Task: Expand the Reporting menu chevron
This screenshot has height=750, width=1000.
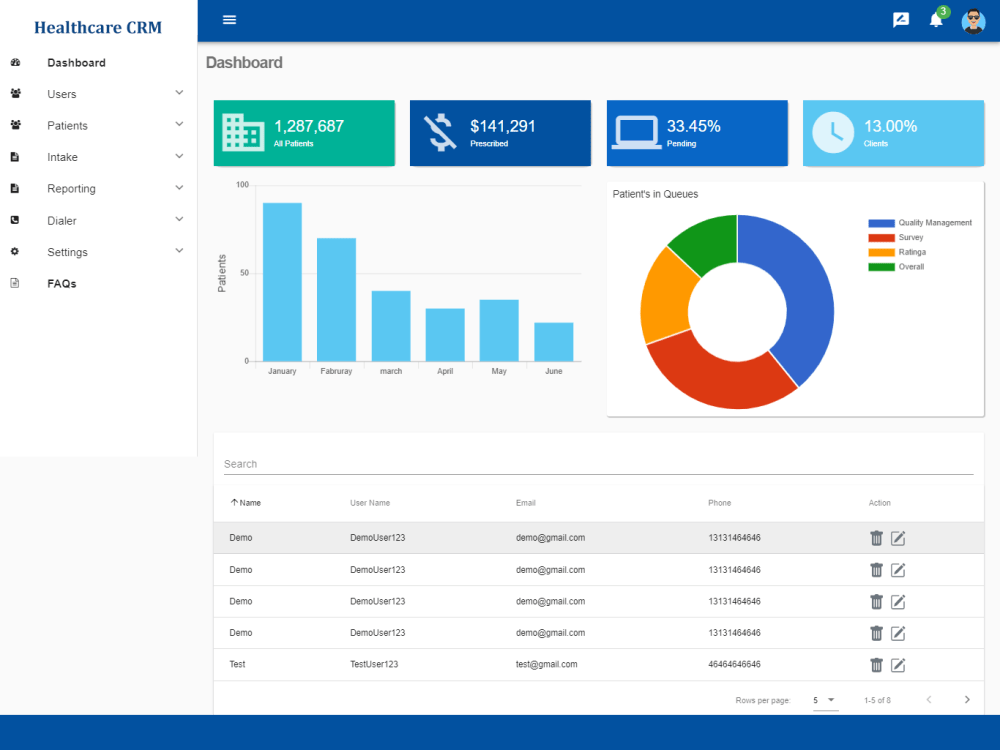Action: (x=179, y=188)
